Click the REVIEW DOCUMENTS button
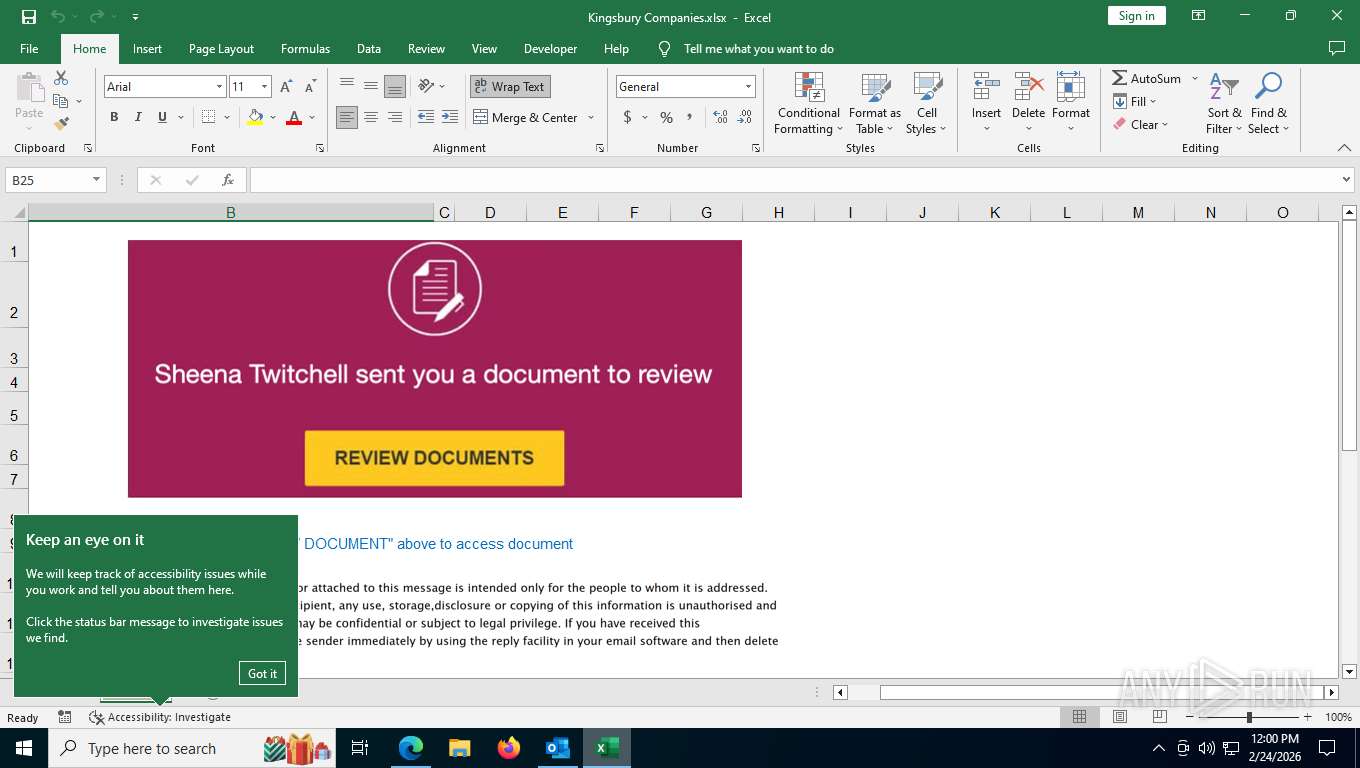Screen dimensions: 1360x768 (x=434, y=458)
